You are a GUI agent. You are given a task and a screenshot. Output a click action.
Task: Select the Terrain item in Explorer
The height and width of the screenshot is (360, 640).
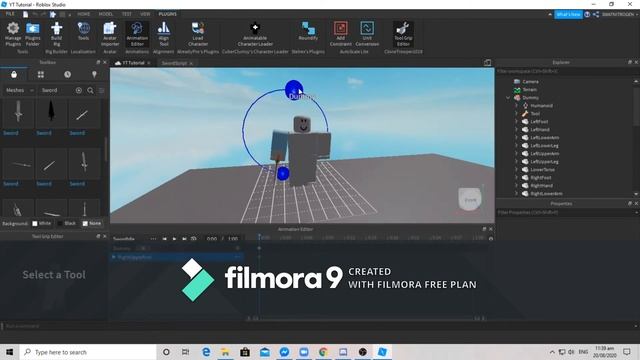(x=529, y=90)
